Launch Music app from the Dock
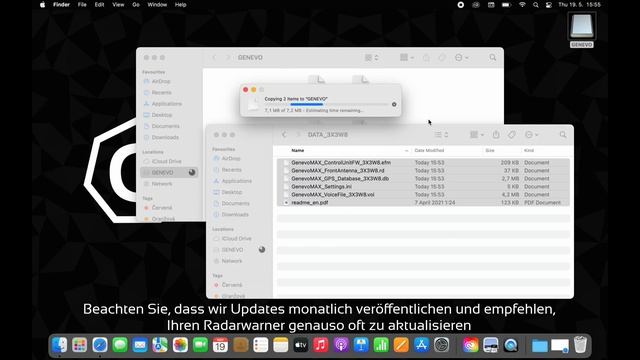 click(x=321, y=345)
